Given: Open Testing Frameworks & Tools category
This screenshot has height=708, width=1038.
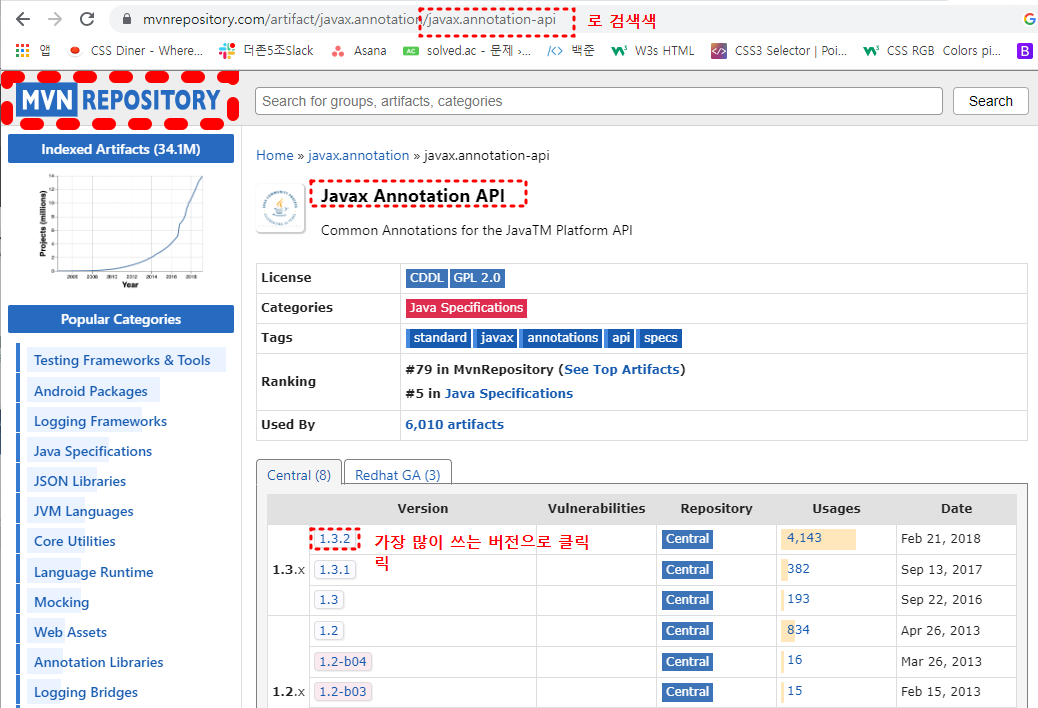Looking at the screenshot, I should tap(122, 360).
